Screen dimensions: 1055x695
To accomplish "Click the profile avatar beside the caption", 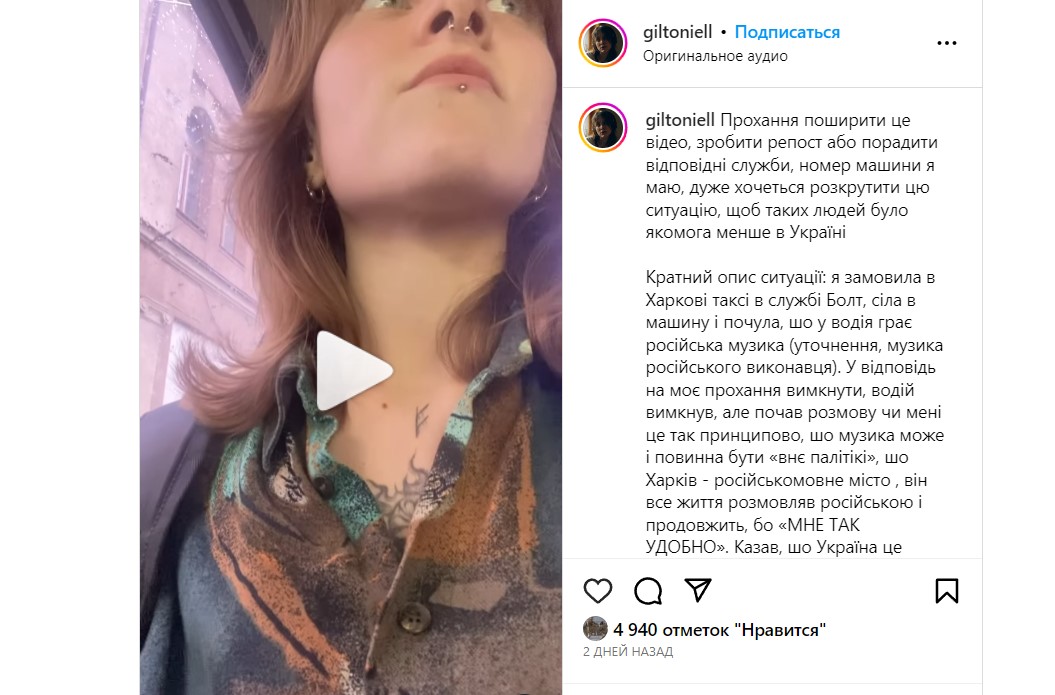I will click(603, 128).
